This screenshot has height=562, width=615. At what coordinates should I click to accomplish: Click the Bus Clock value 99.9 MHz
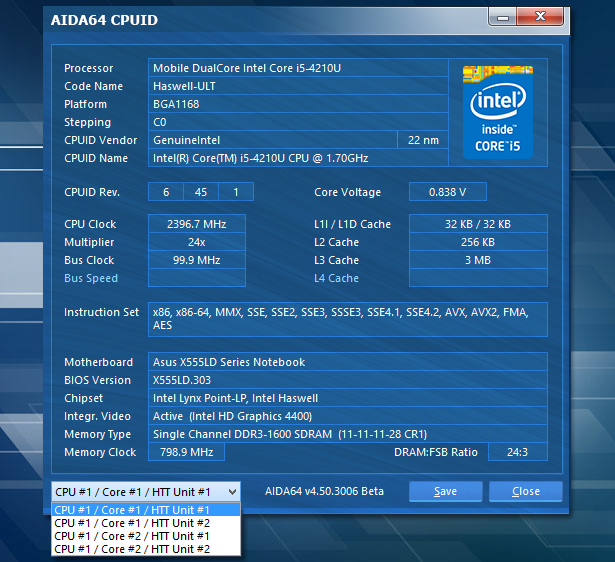tap(197, 260)
